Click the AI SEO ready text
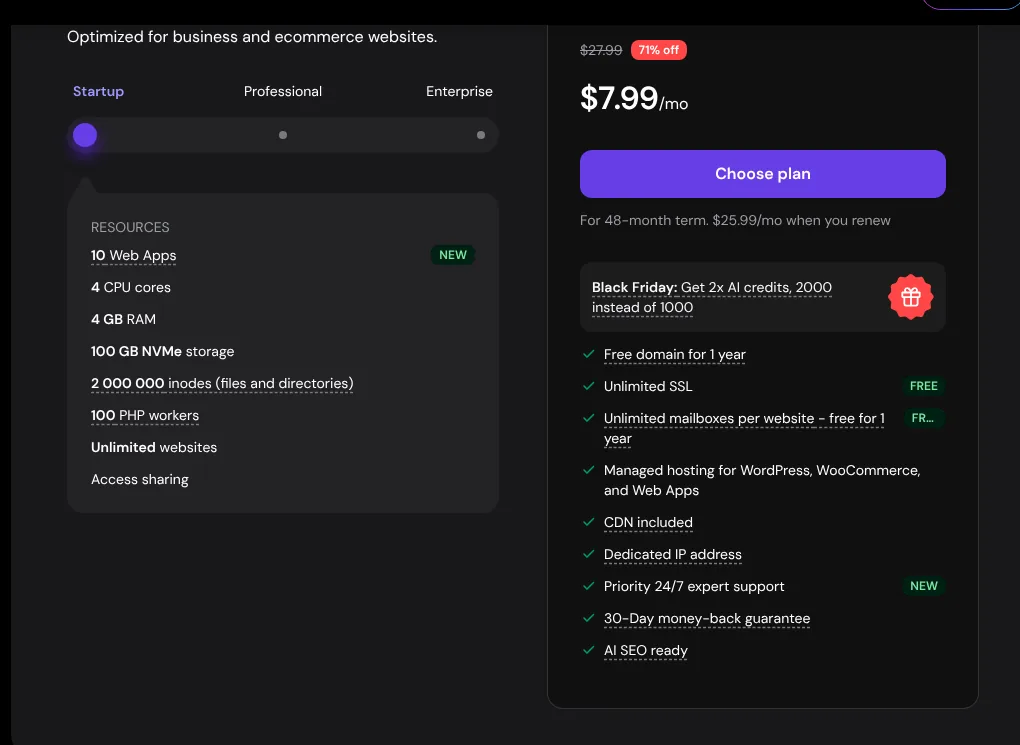This screenshot has width=1020, height=745. [x=645, y=651]
